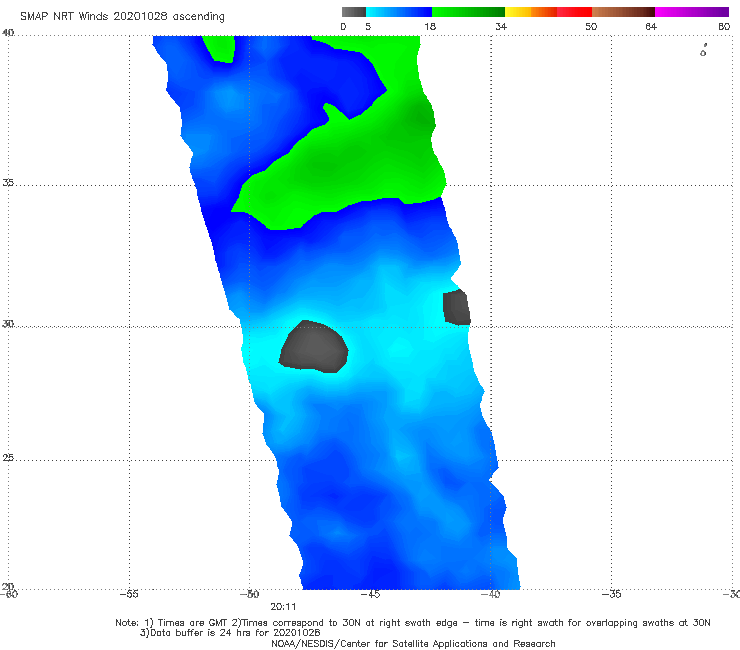Click the longitude label -40
The height and width of the screenshot is (650, 740).
490,594
